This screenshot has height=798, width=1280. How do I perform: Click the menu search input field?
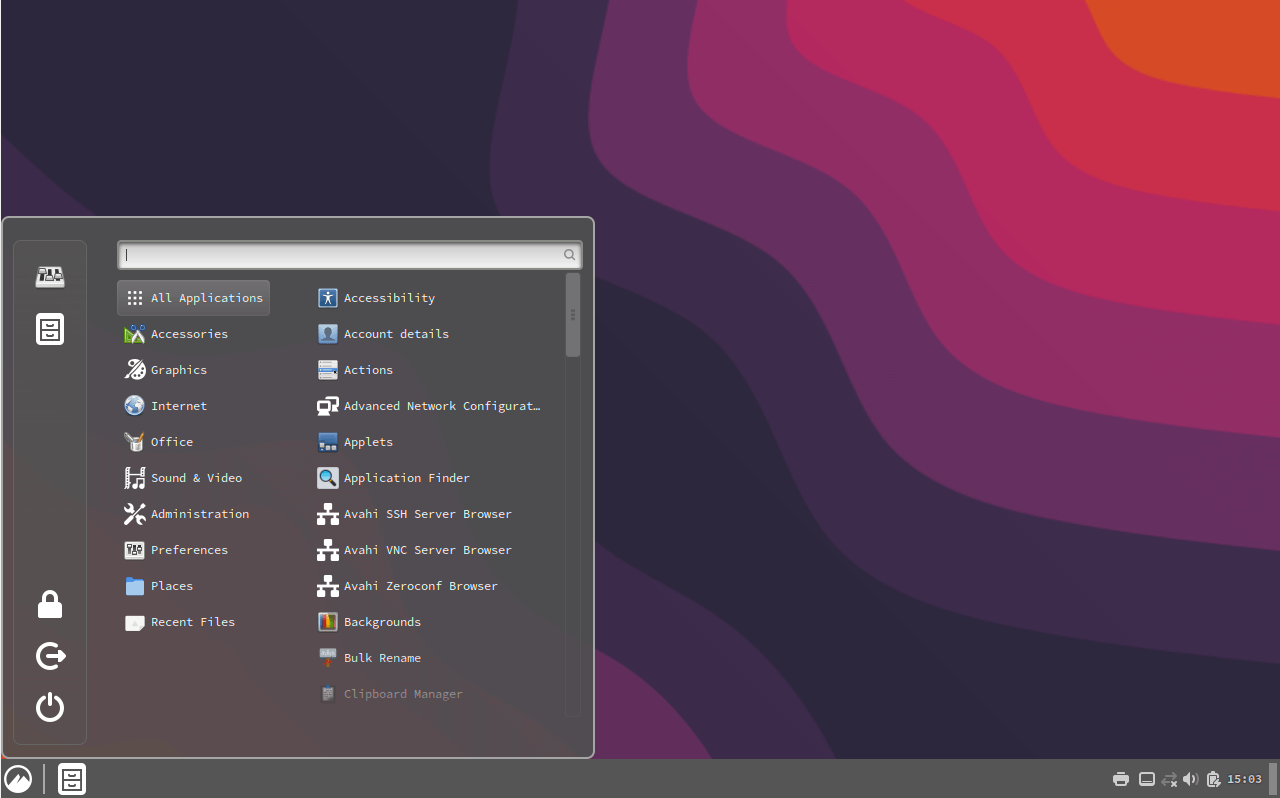pos(340,255)
